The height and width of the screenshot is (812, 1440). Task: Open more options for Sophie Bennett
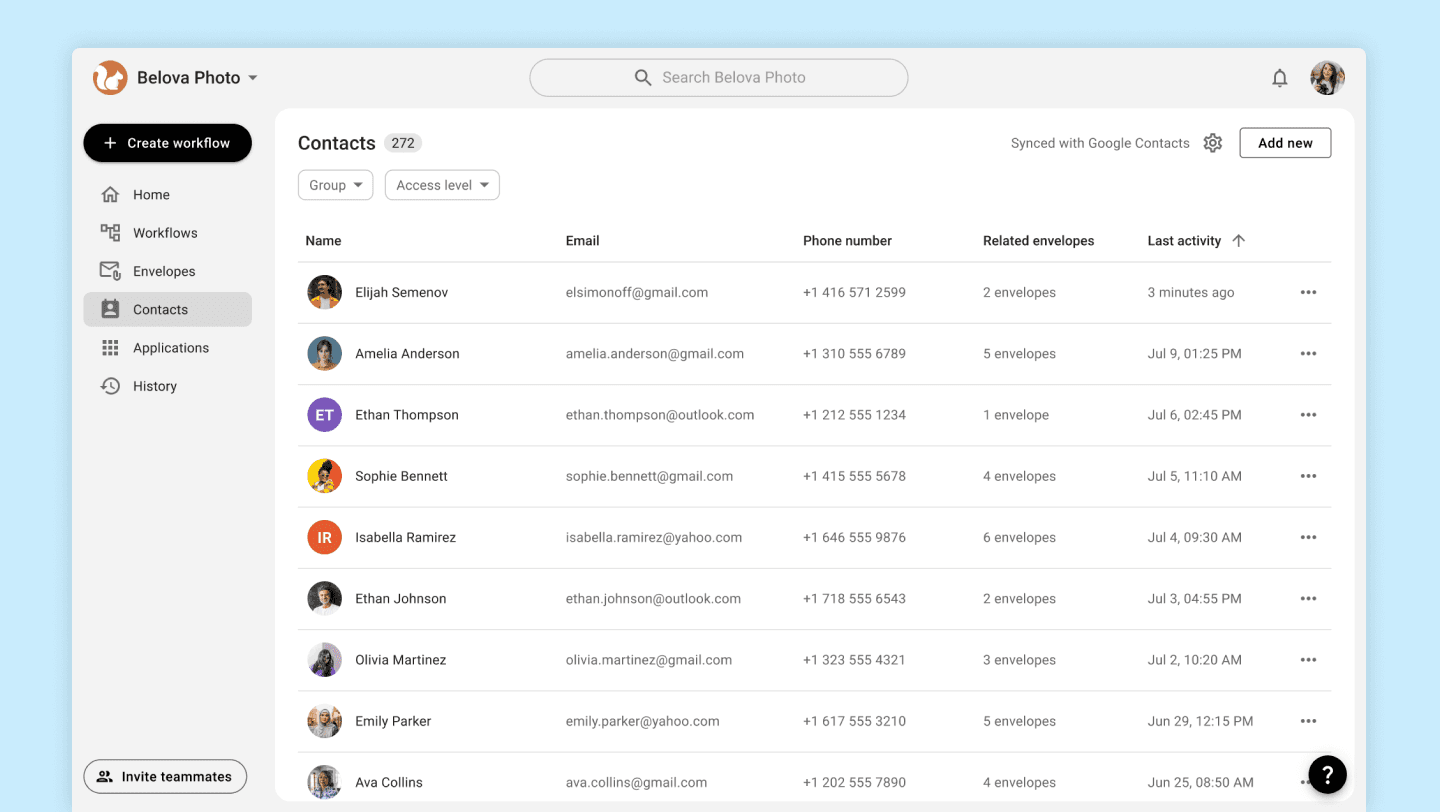click(1308, 476)
